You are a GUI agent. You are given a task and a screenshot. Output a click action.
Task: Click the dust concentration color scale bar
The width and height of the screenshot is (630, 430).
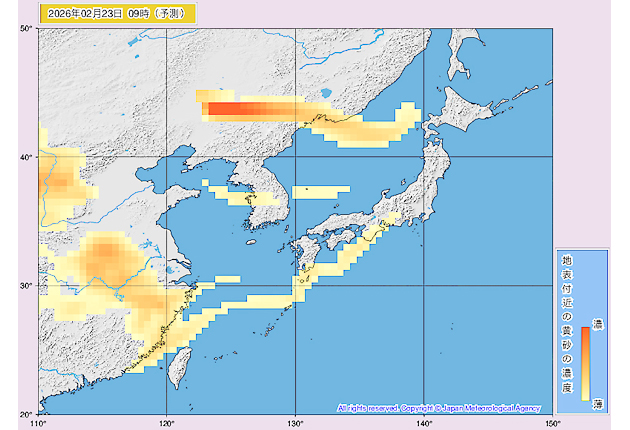click(585, 363)
